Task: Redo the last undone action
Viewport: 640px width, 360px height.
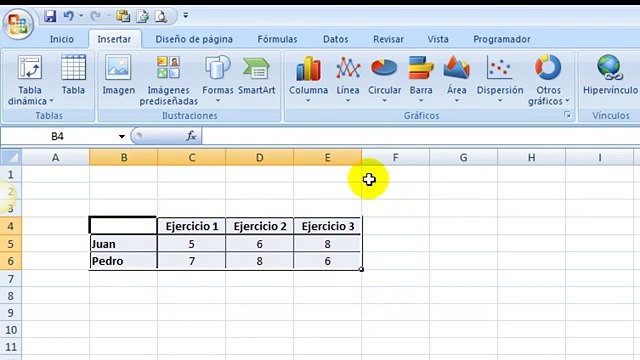Action: pos(96,16)
